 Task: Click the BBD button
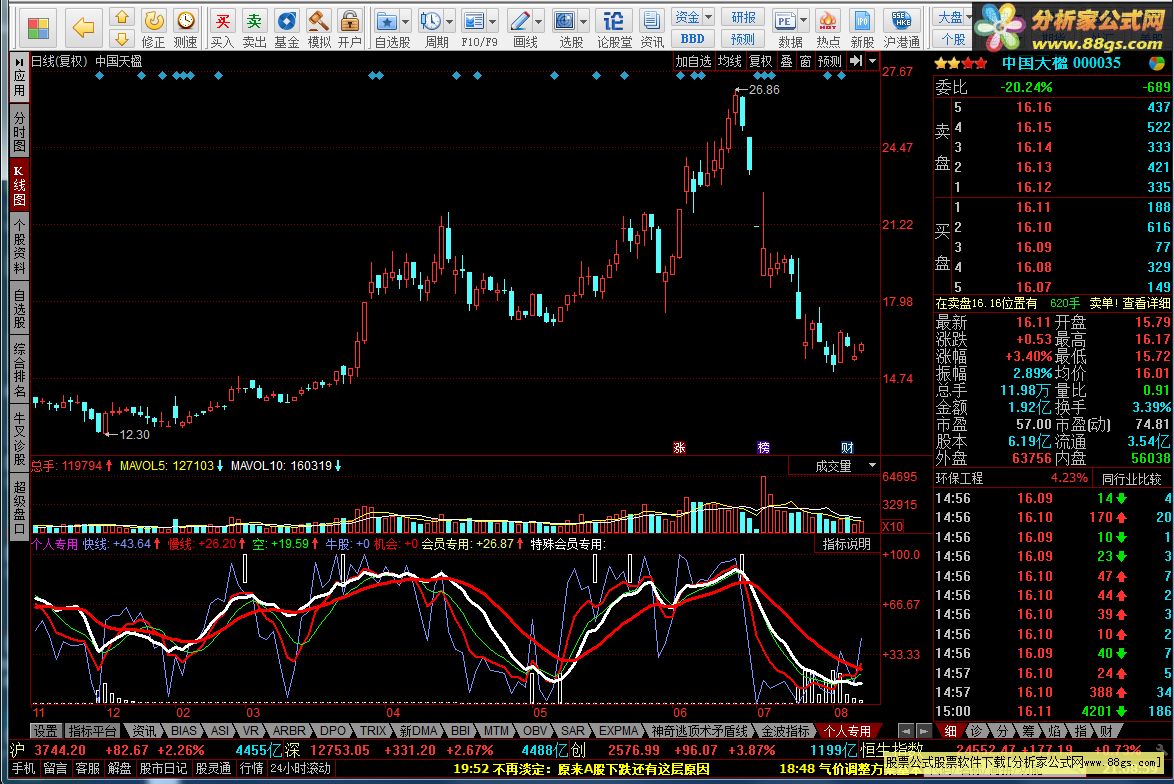[x=693, y=38]
